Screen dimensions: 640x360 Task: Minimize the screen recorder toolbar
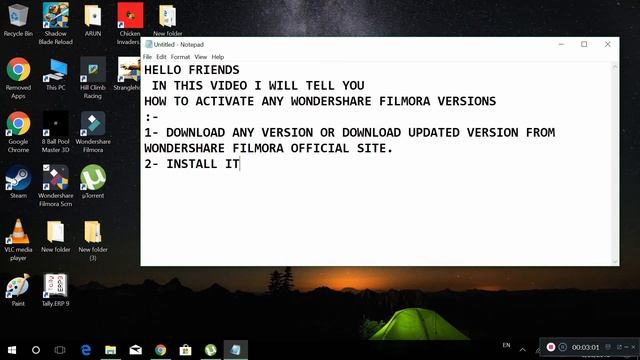click(627, 347)
